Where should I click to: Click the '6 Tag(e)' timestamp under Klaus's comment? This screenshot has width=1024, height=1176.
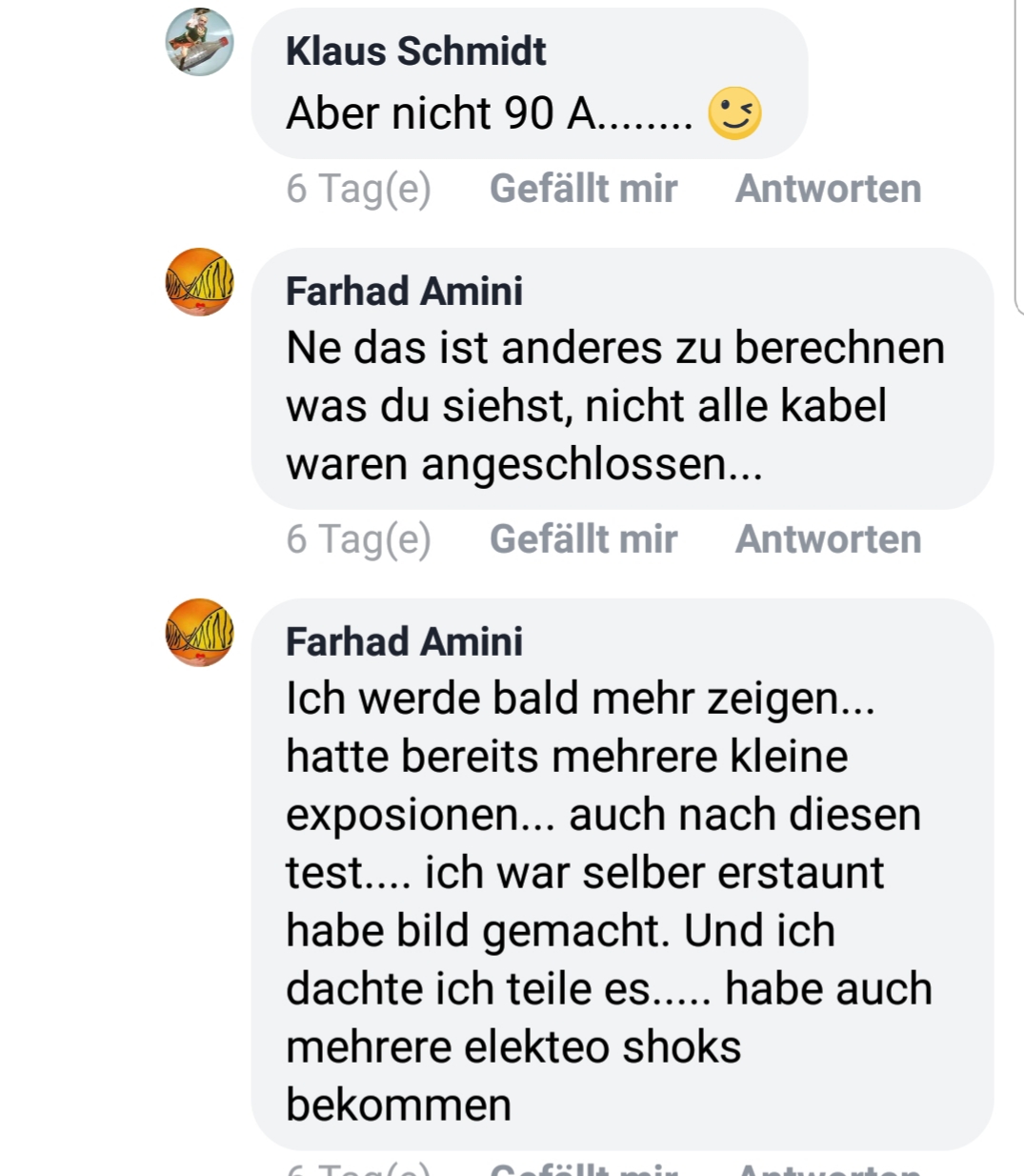(x=358, y=189)
